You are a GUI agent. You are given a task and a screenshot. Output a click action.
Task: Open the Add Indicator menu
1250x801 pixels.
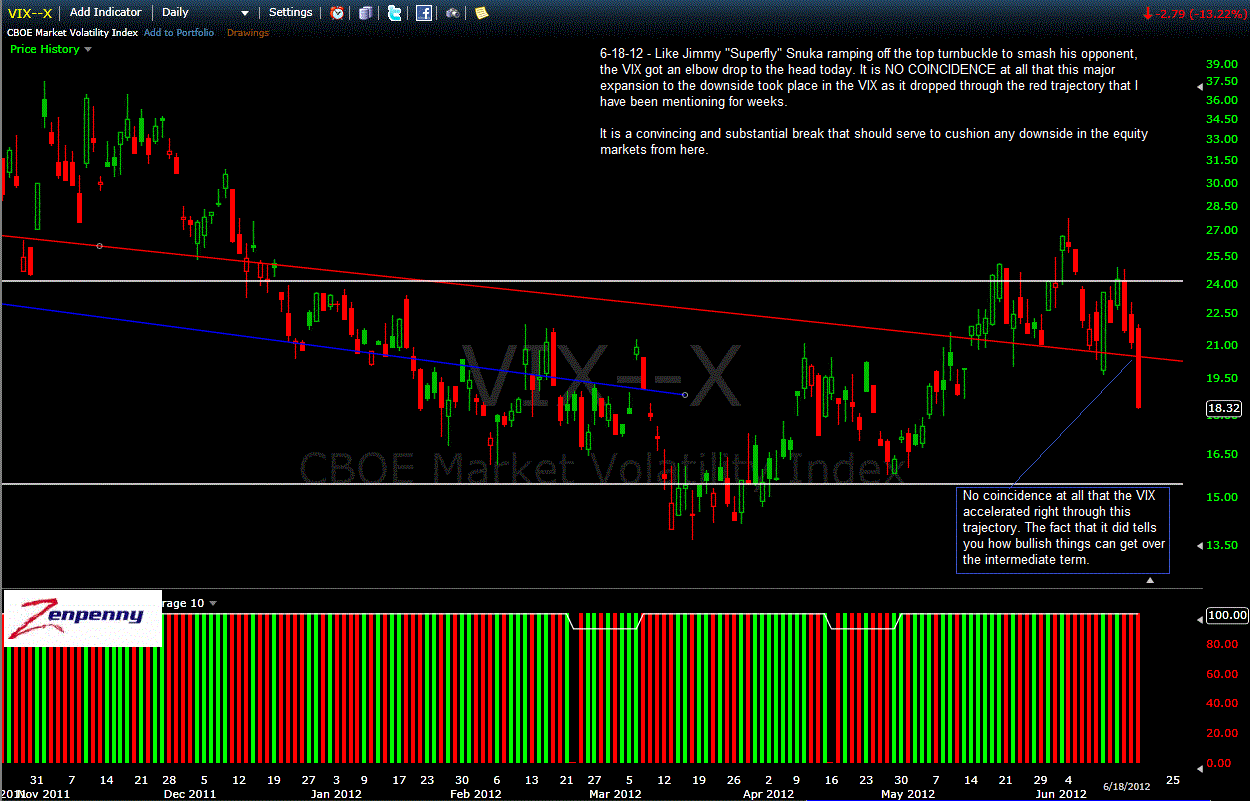(105, 13)
